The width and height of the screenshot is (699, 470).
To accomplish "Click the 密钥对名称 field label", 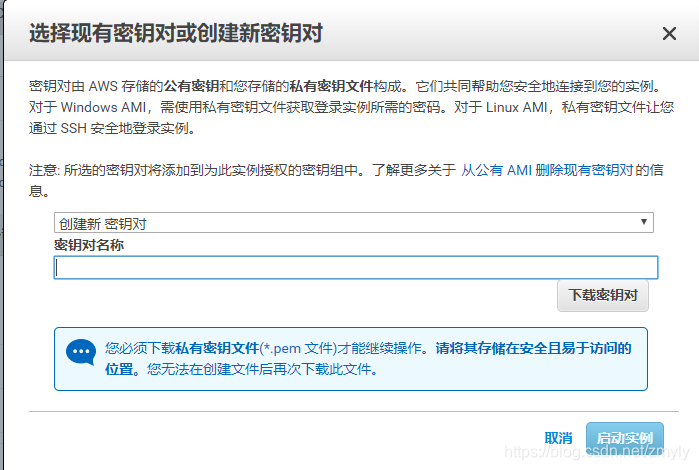I will (x=88, y=245).
